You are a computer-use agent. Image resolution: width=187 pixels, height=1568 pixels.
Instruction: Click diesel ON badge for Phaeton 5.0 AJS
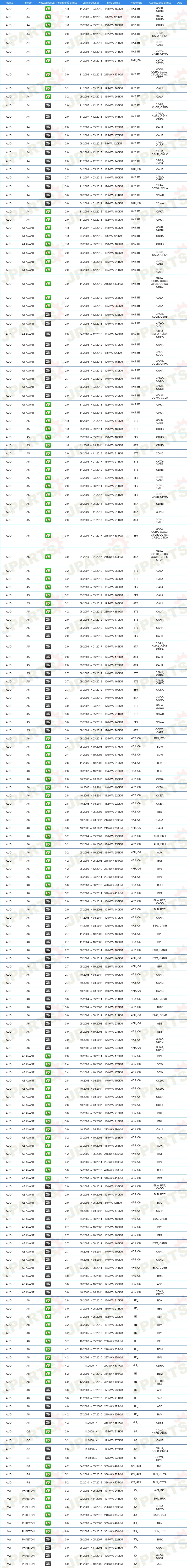pos(48,1564)
